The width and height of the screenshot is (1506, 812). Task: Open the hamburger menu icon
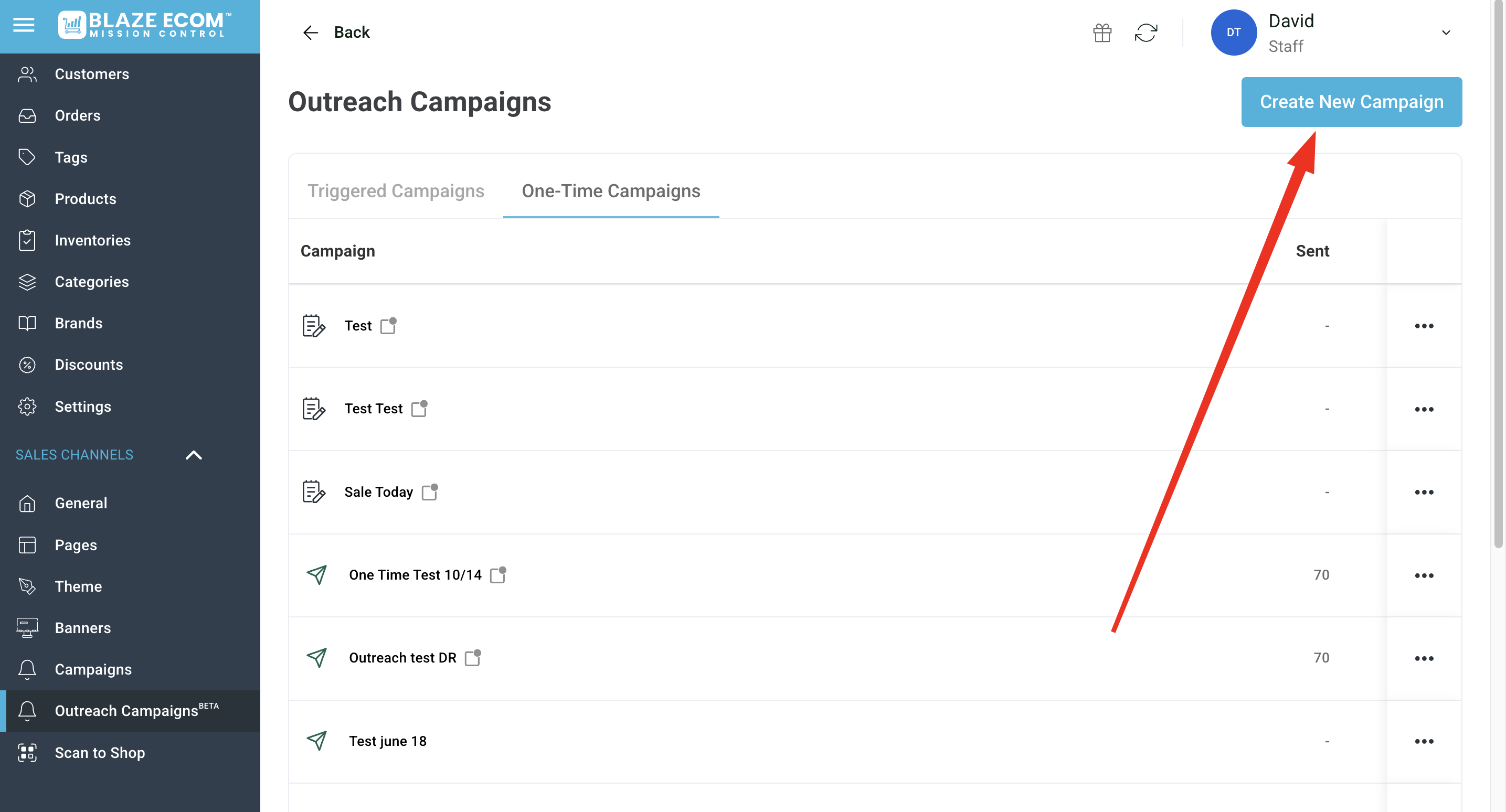24,25
